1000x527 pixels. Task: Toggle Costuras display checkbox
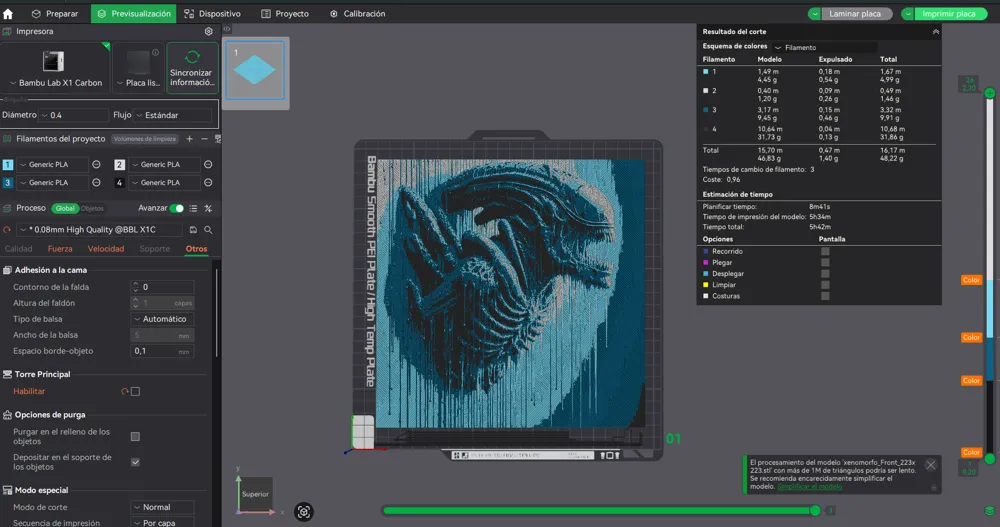click(825, 296)
